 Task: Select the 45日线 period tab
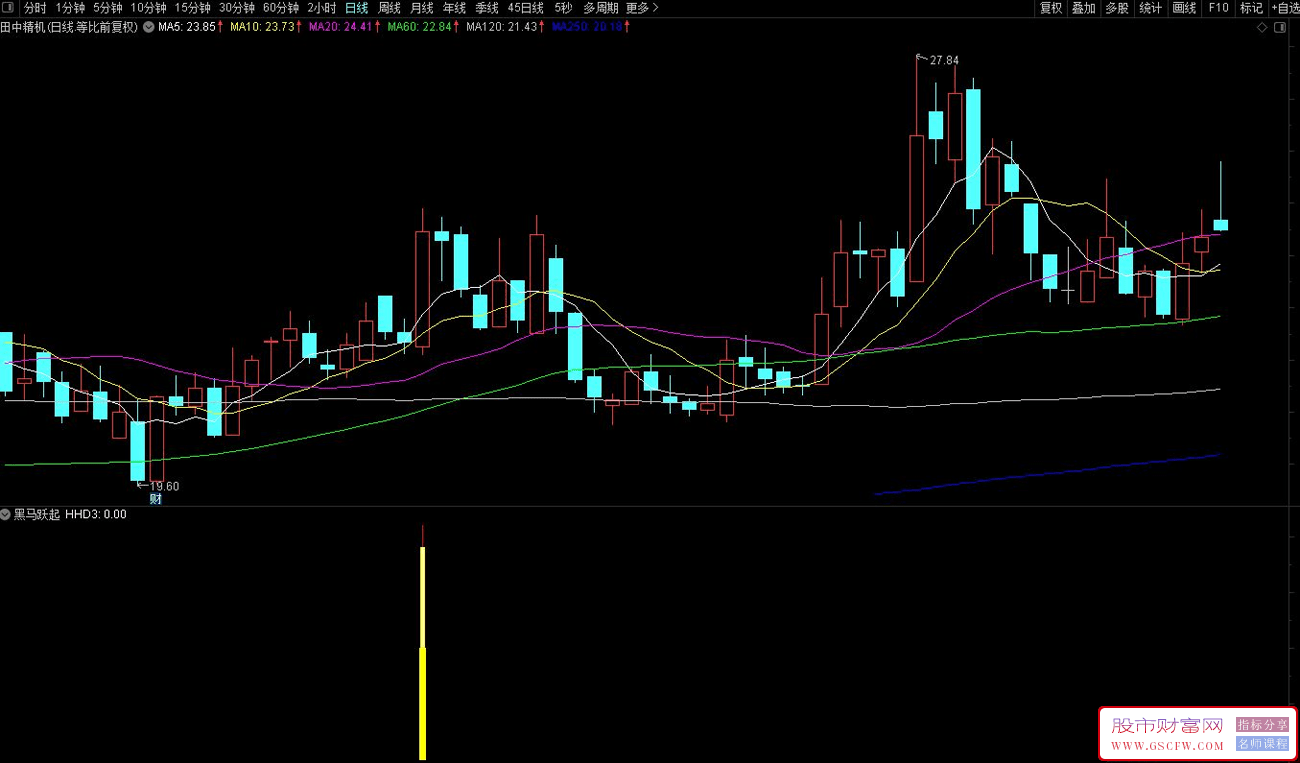(526, 8)
